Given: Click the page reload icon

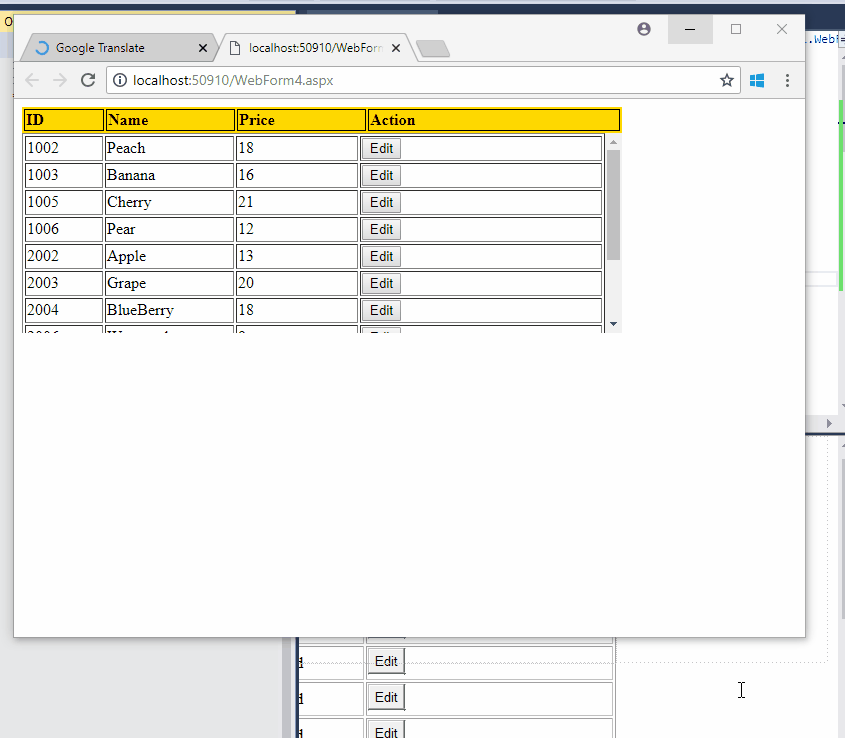Looking at the screenshot, I should pyautogui.click(x=89, y=80).
